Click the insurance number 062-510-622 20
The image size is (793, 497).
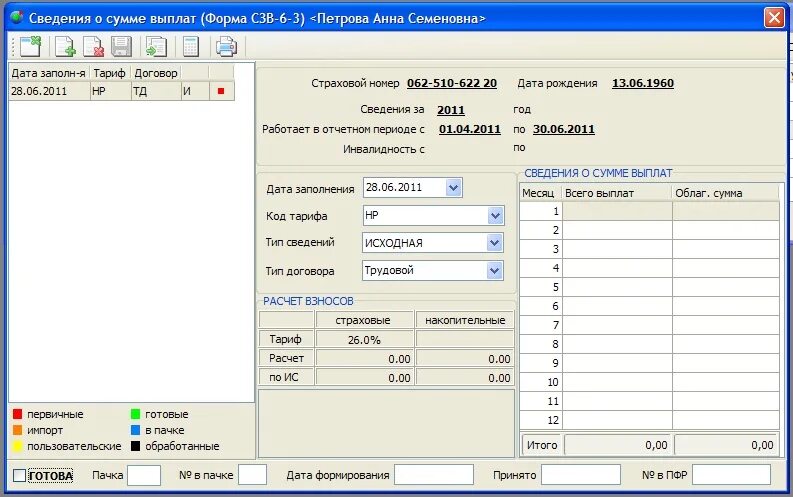click(452, 83)
